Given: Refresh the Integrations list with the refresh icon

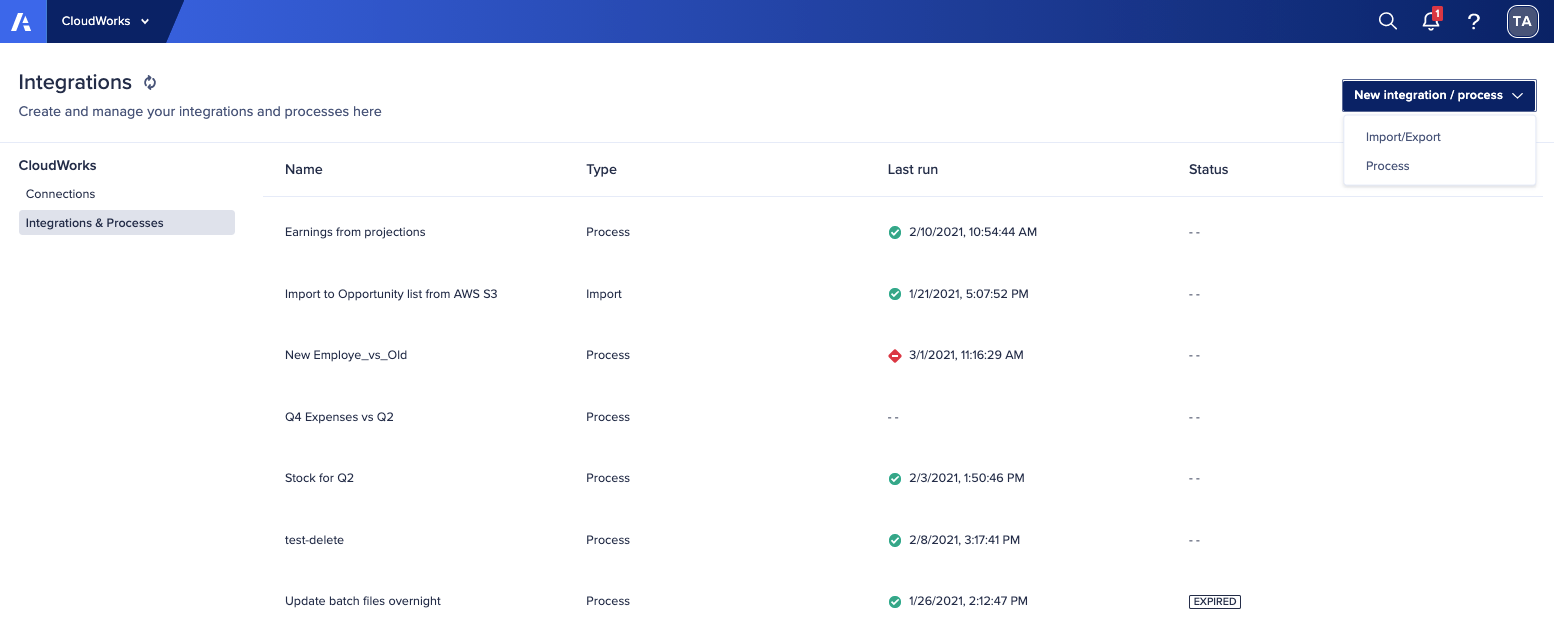Looking at the screenshot, I should (150, 82).
